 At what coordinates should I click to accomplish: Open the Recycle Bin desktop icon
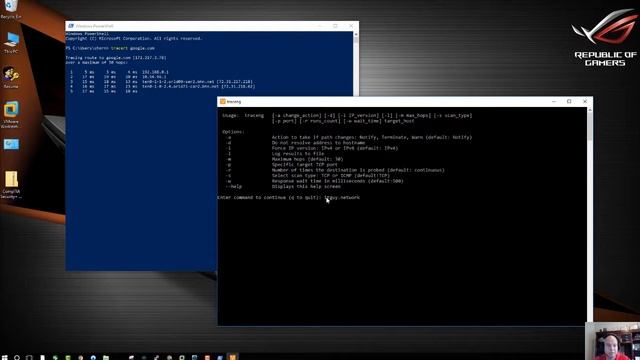[x=11, y=9]
